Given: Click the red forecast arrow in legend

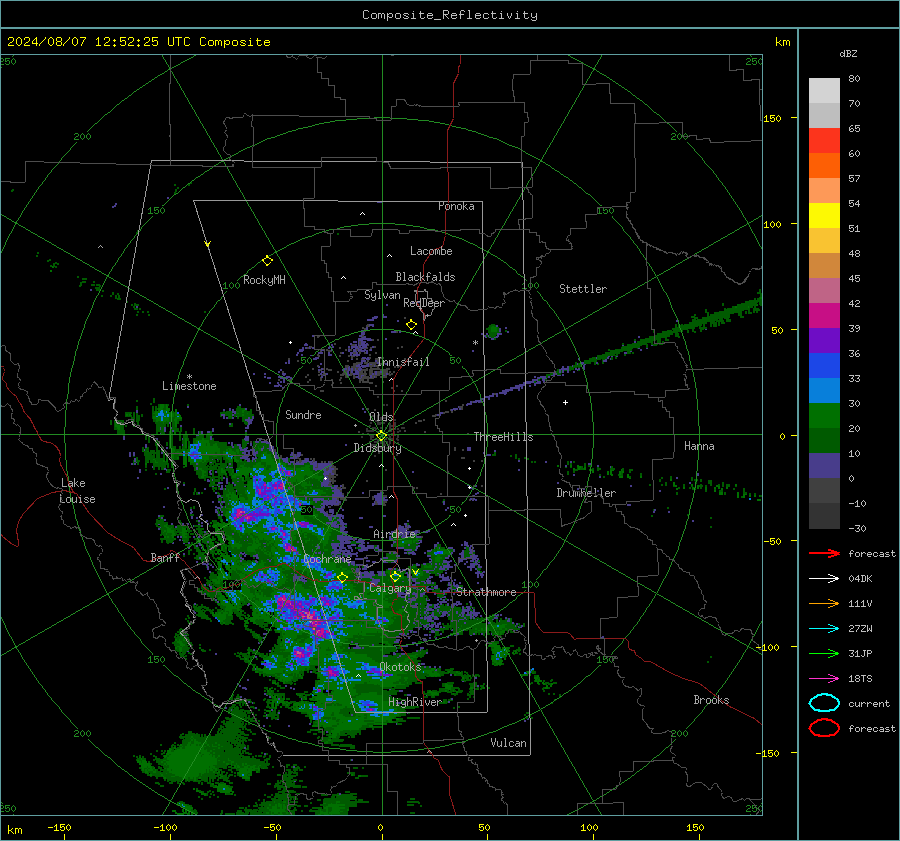Looking at the screenshot, I should coord(824,553).
